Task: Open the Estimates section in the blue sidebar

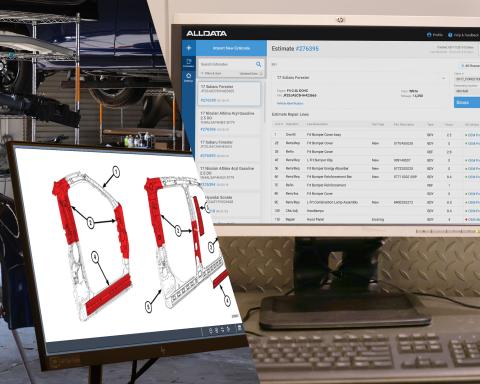Action: coord(189,62)
